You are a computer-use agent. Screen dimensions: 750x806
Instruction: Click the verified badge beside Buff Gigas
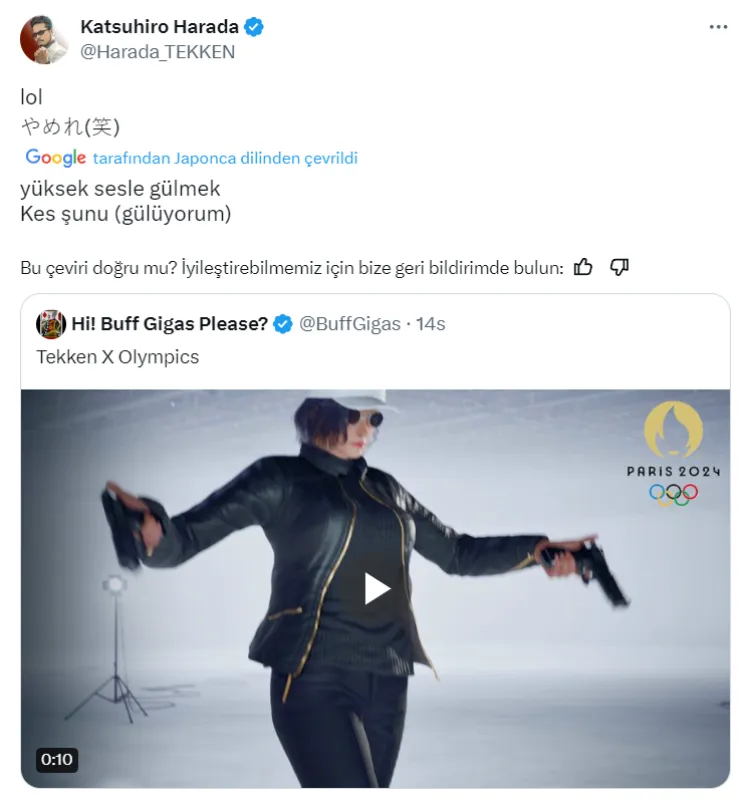click(x=284, y=323)
